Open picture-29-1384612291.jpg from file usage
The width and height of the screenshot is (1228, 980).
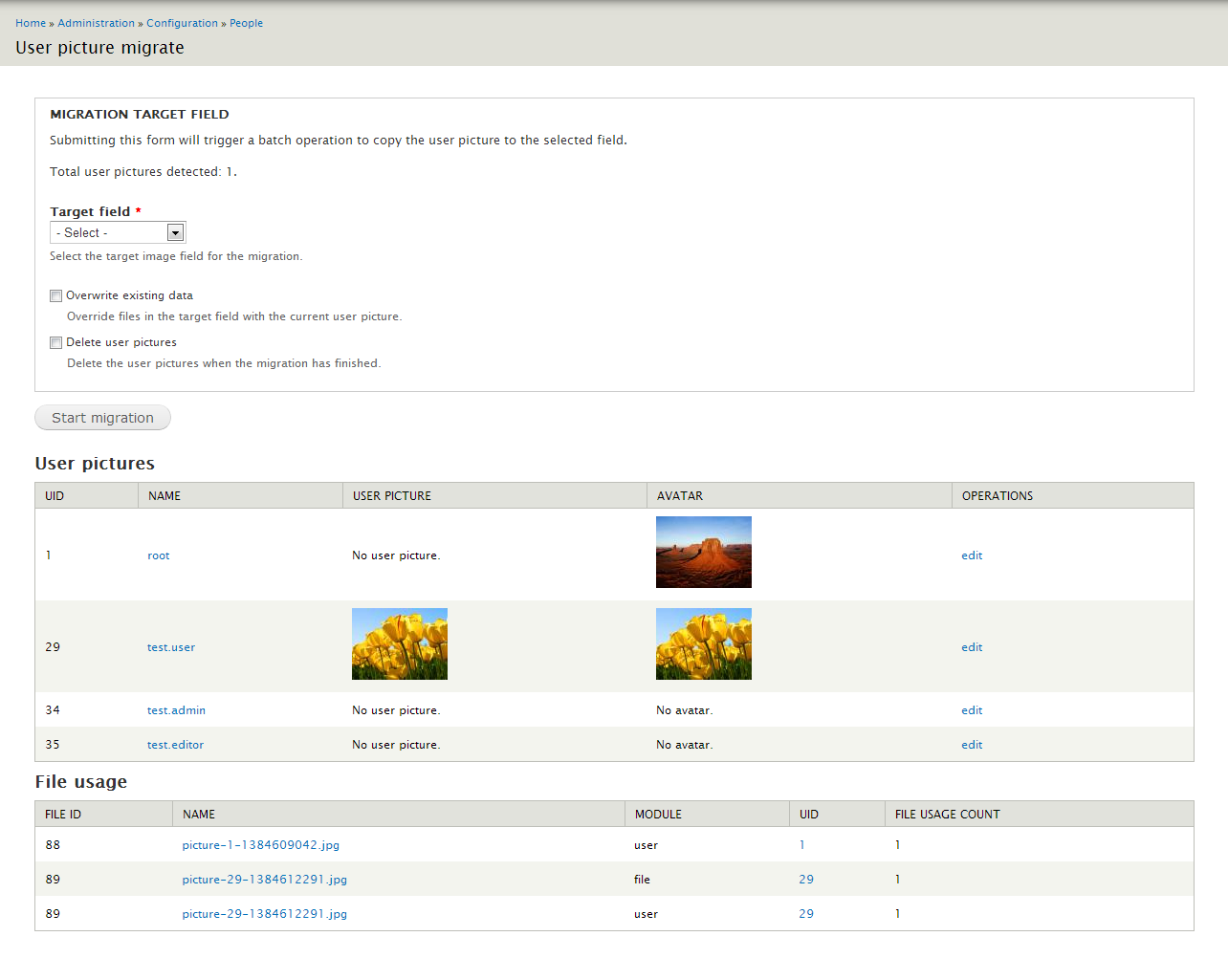[265, 879]
